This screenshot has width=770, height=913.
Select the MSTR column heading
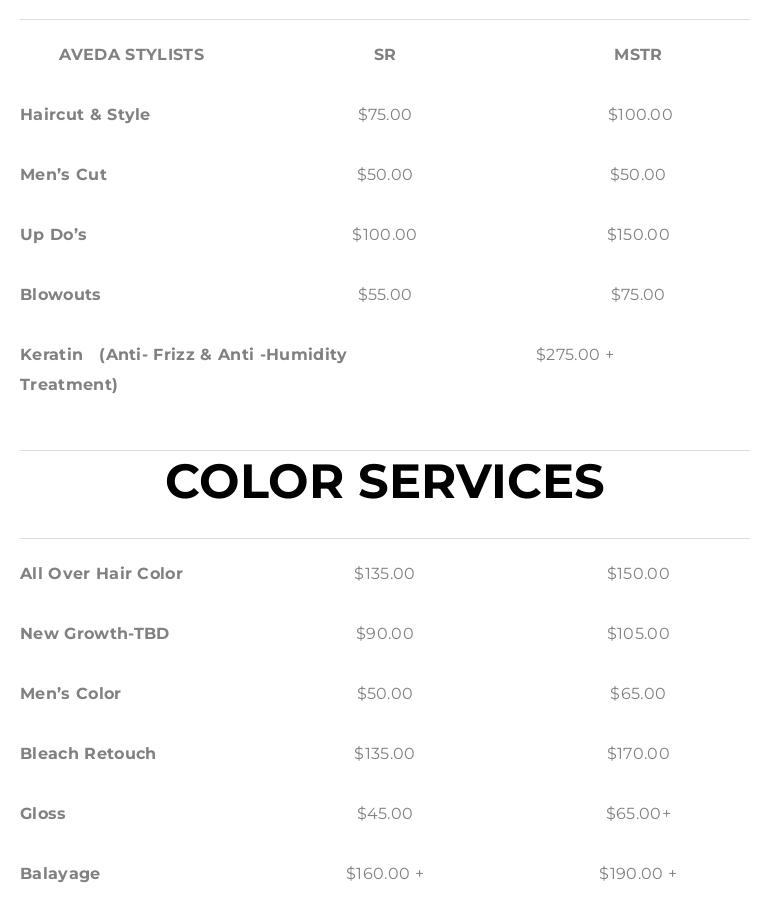coord(638,55)
